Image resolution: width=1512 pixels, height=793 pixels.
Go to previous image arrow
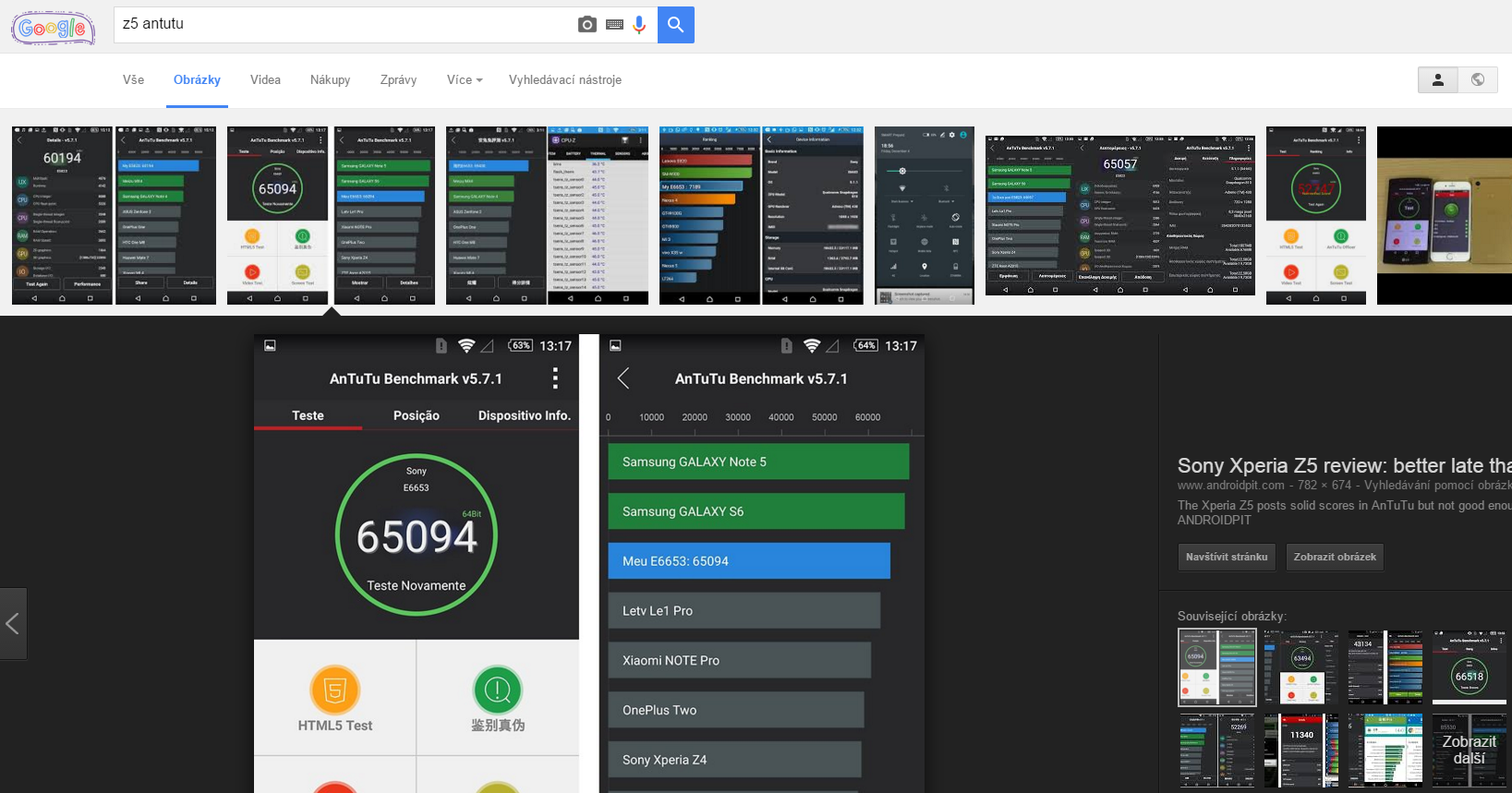pyautogui.click(x=13, y=623)
